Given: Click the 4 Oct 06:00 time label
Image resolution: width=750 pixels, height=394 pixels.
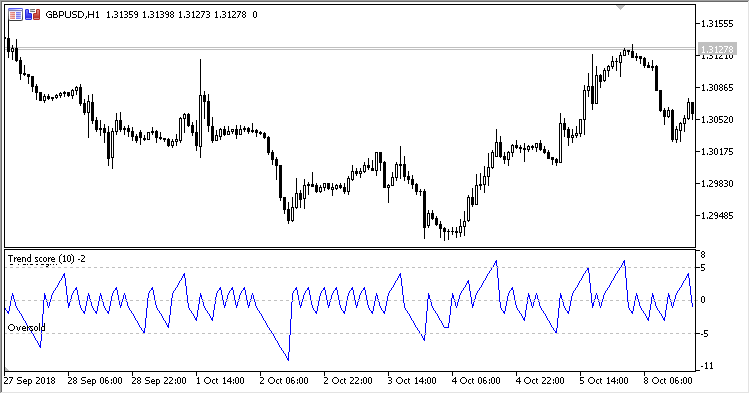Looking at the screenshot, I should point(476,381).
